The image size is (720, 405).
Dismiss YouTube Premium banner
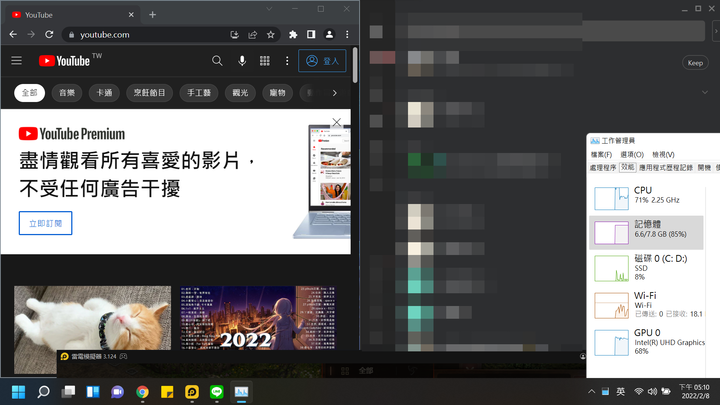337,122
